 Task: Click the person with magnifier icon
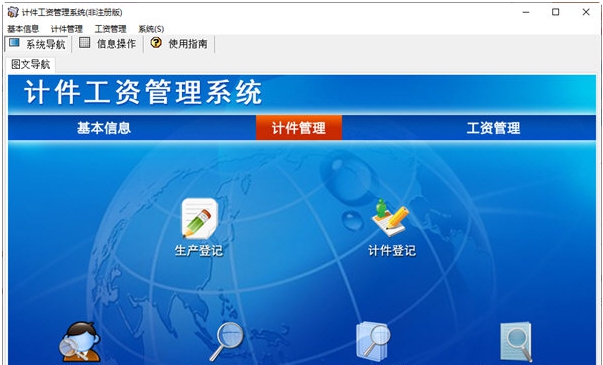[x=80, y=342]
